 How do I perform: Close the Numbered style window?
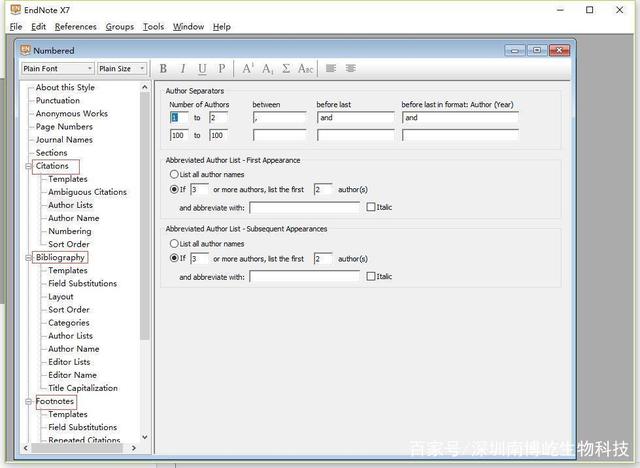559,50
